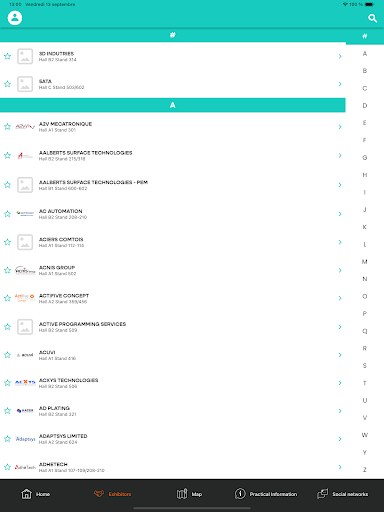The width and height of the screenshot is (384, 512).
Task: Select the Exhibitors handshake icon
Action: 99,494
